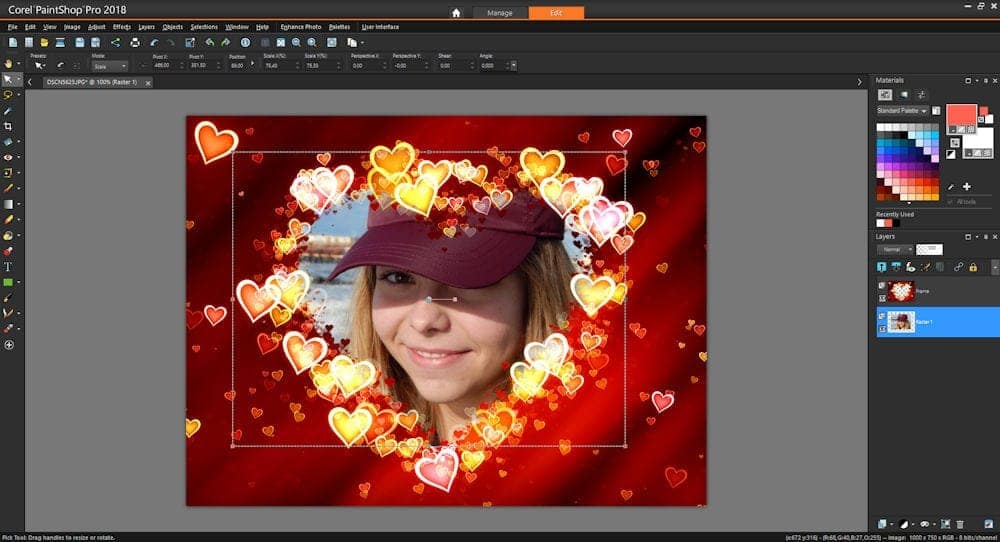The width and height of the screenshot is (1000, 542).
Task: Click the Home icon at the top
Action: pyautogui.click(x=456, y=13)
